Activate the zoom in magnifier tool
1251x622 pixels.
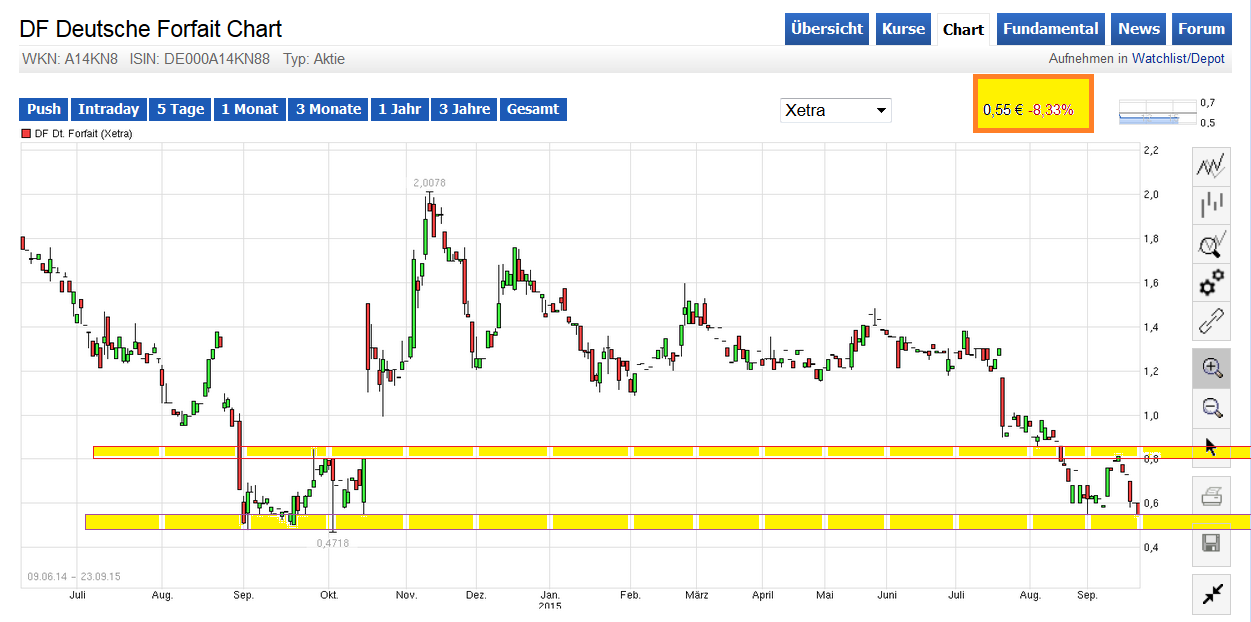[x=1212, y=368]
